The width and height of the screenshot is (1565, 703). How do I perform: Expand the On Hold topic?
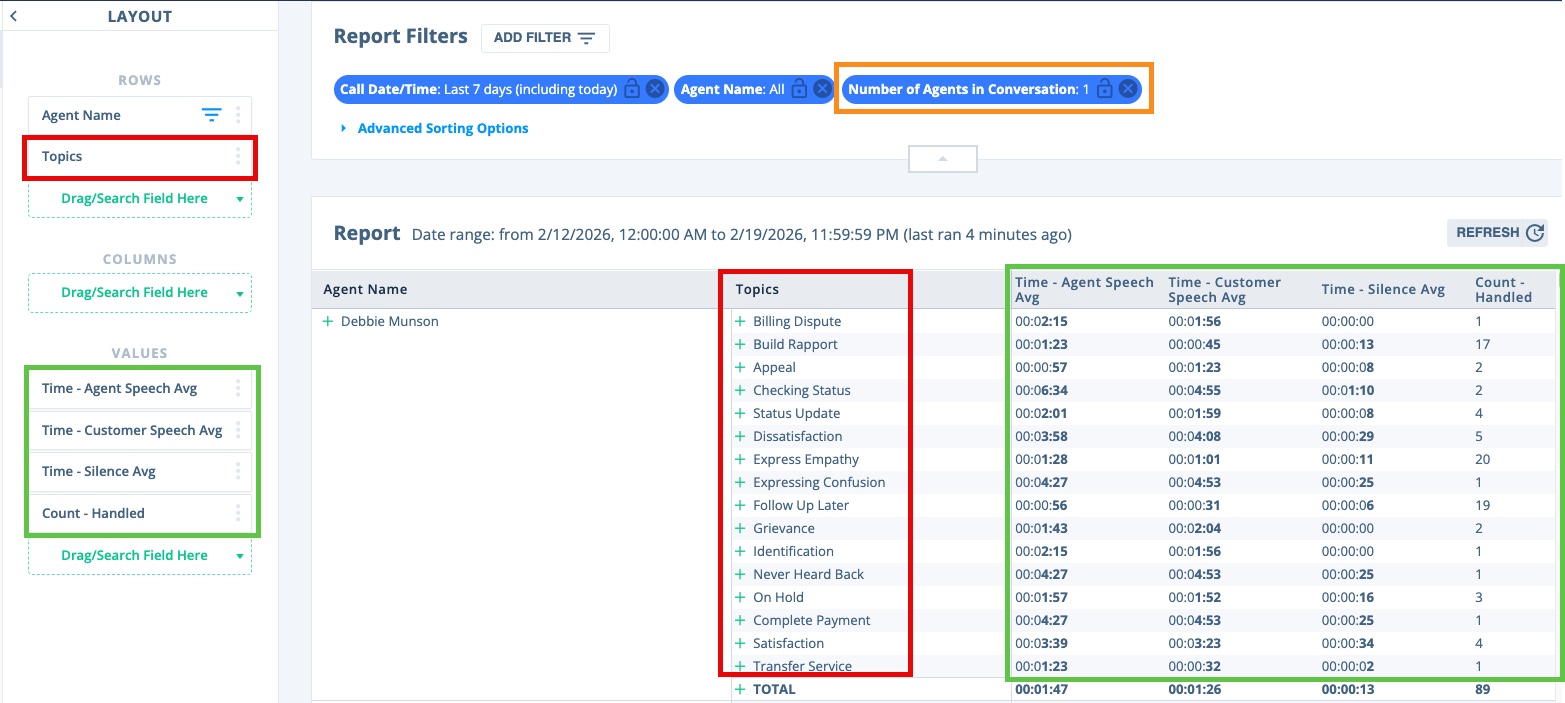coord(741,598)
